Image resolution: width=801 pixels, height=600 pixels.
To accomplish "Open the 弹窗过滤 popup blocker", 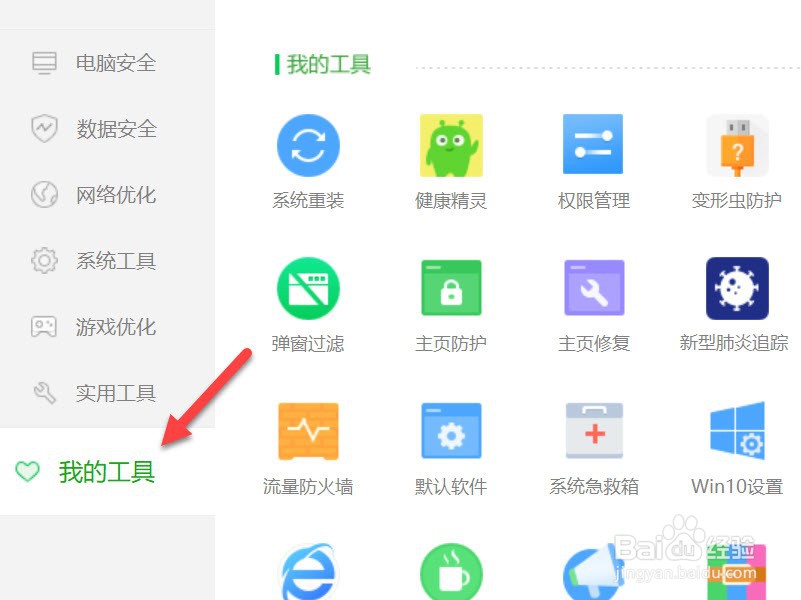I will click(308, 288).
